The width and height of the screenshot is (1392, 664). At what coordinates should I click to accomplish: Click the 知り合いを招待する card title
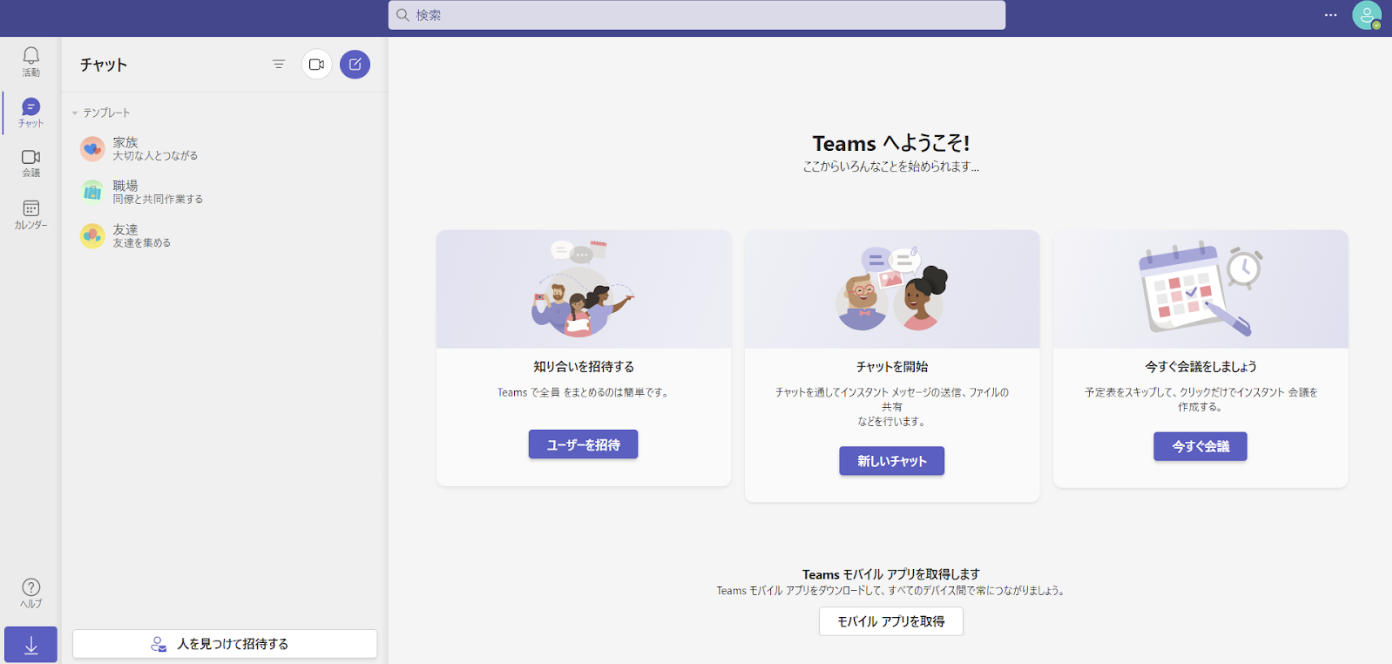(584, 366)
